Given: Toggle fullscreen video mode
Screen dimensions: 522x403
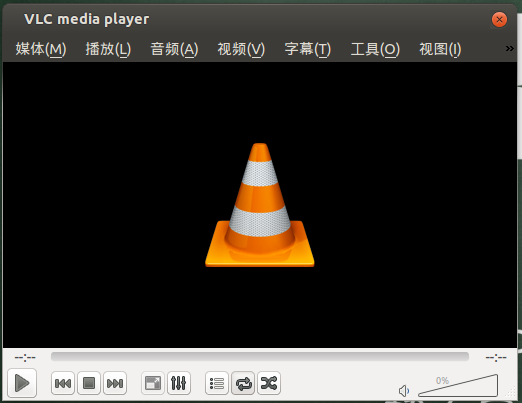Looking at the screenshot, I should 153,383.
